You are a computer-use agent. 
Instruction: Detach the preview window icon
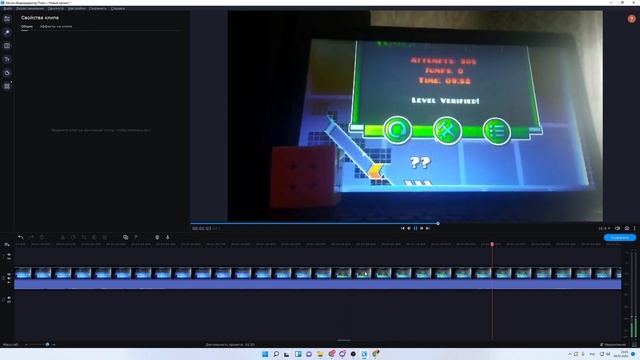click(618, 229)
